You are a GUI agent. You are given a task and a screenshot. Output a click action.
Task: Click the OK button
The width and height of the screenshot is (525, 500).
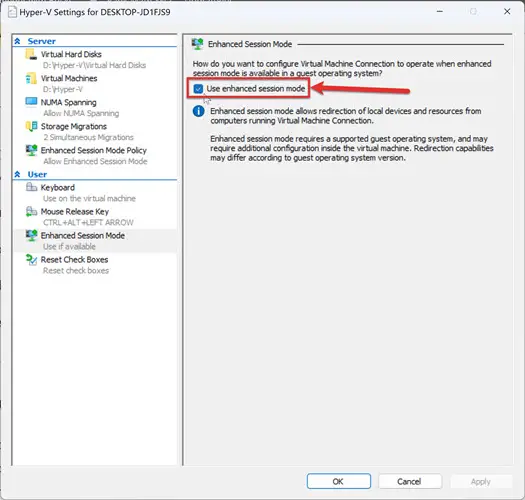(x=339, y=481)
